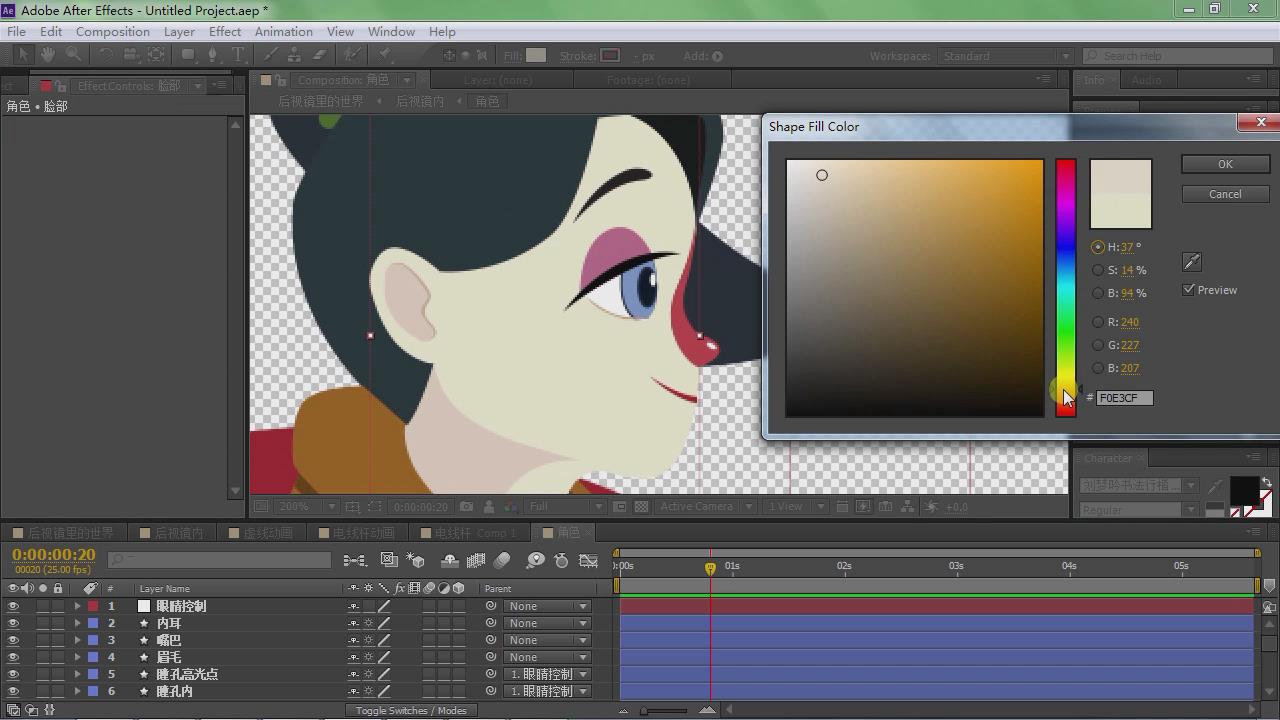
Task: Click pick whip for layer 内耳
Action: (x=491, y=623)
